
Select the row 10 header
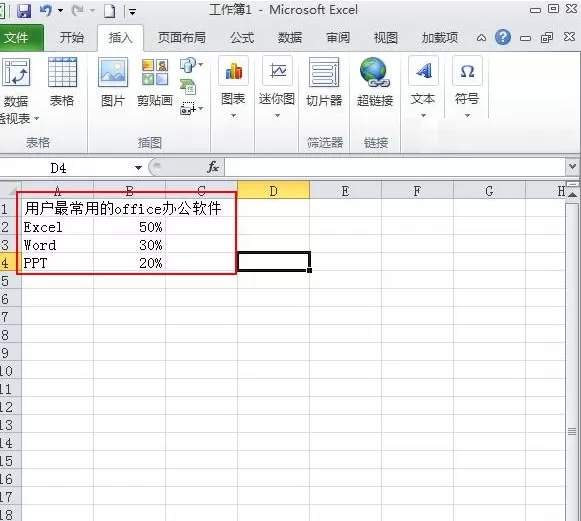coord(10,371)
